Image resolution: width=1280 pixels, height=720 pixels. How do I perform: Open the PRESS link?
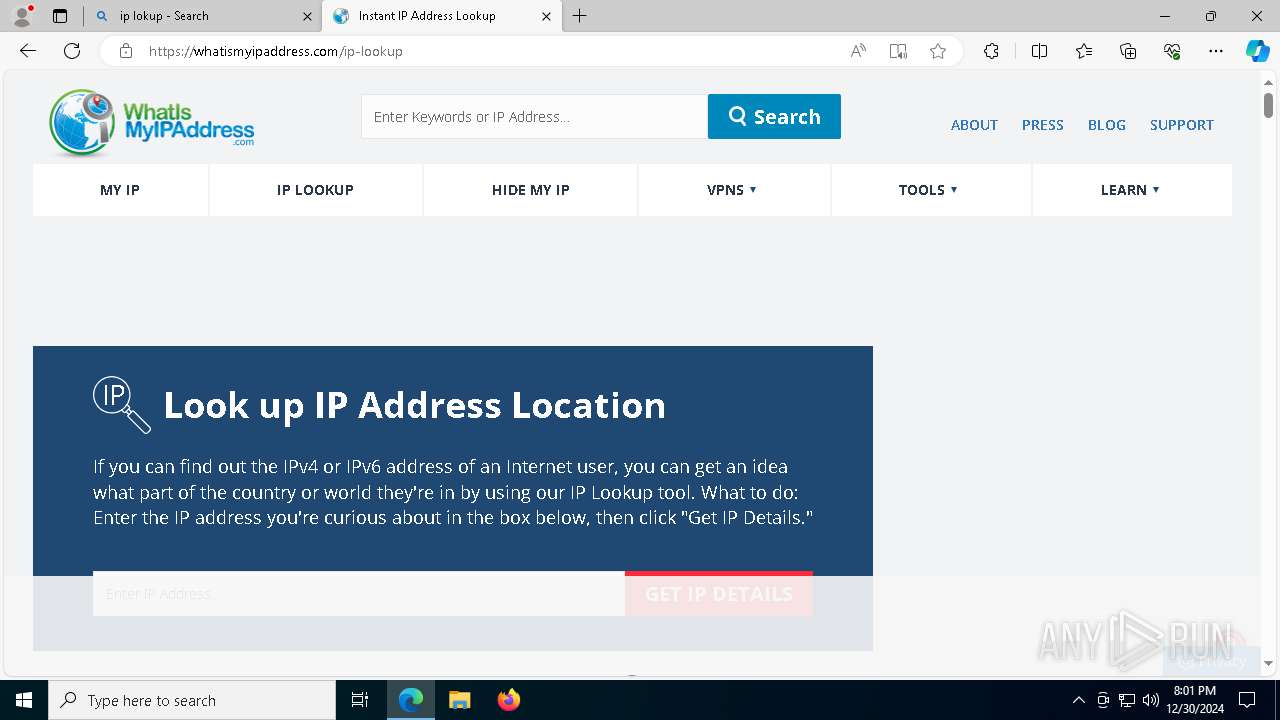click(x=1043, y=125)
